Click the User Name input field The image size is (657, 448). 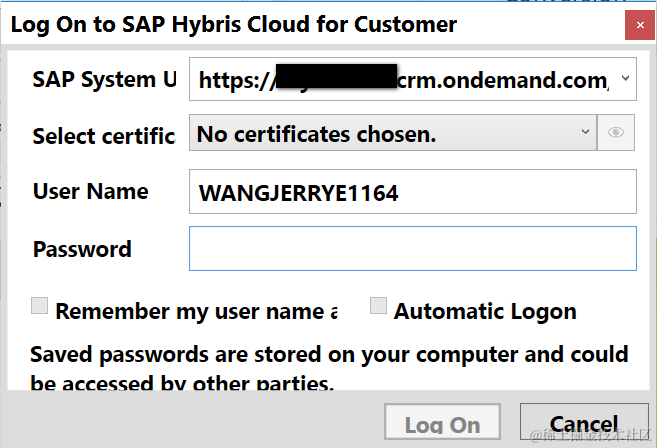pos(413,192)
